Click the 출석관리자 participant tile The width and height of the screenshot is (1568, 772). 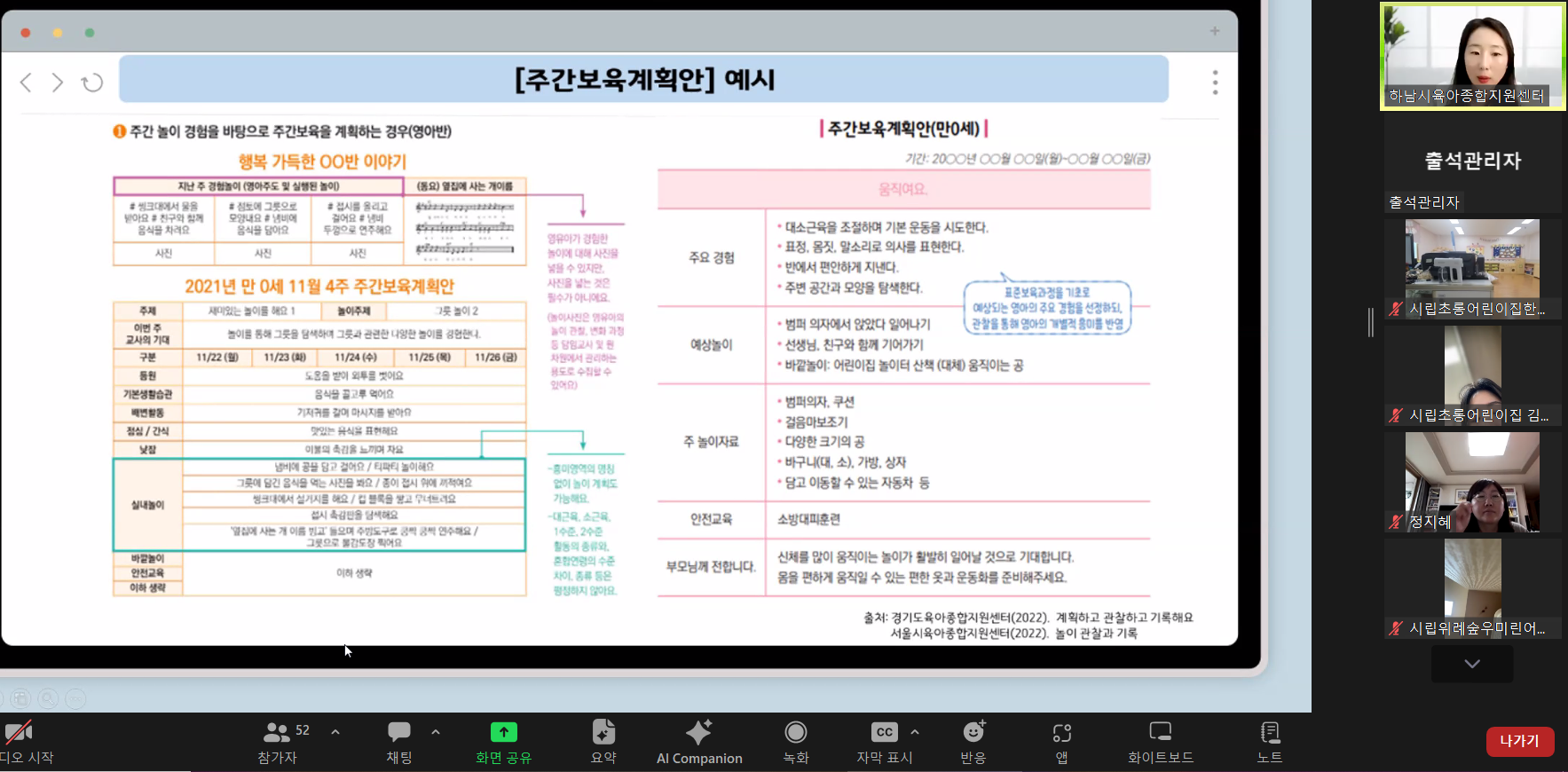click(1472, 161)
